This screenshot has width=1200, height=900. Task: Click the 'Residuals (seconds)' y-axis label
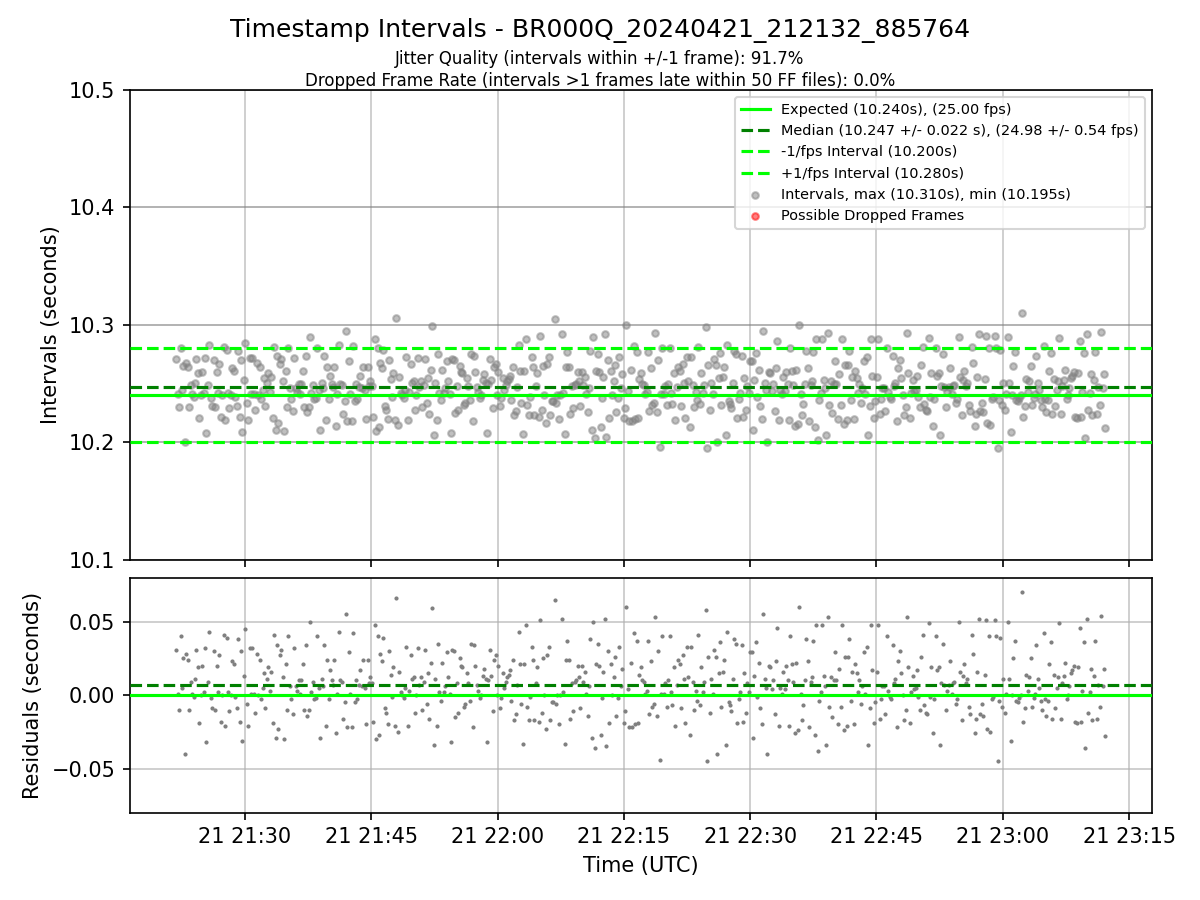tap(31, 696)
